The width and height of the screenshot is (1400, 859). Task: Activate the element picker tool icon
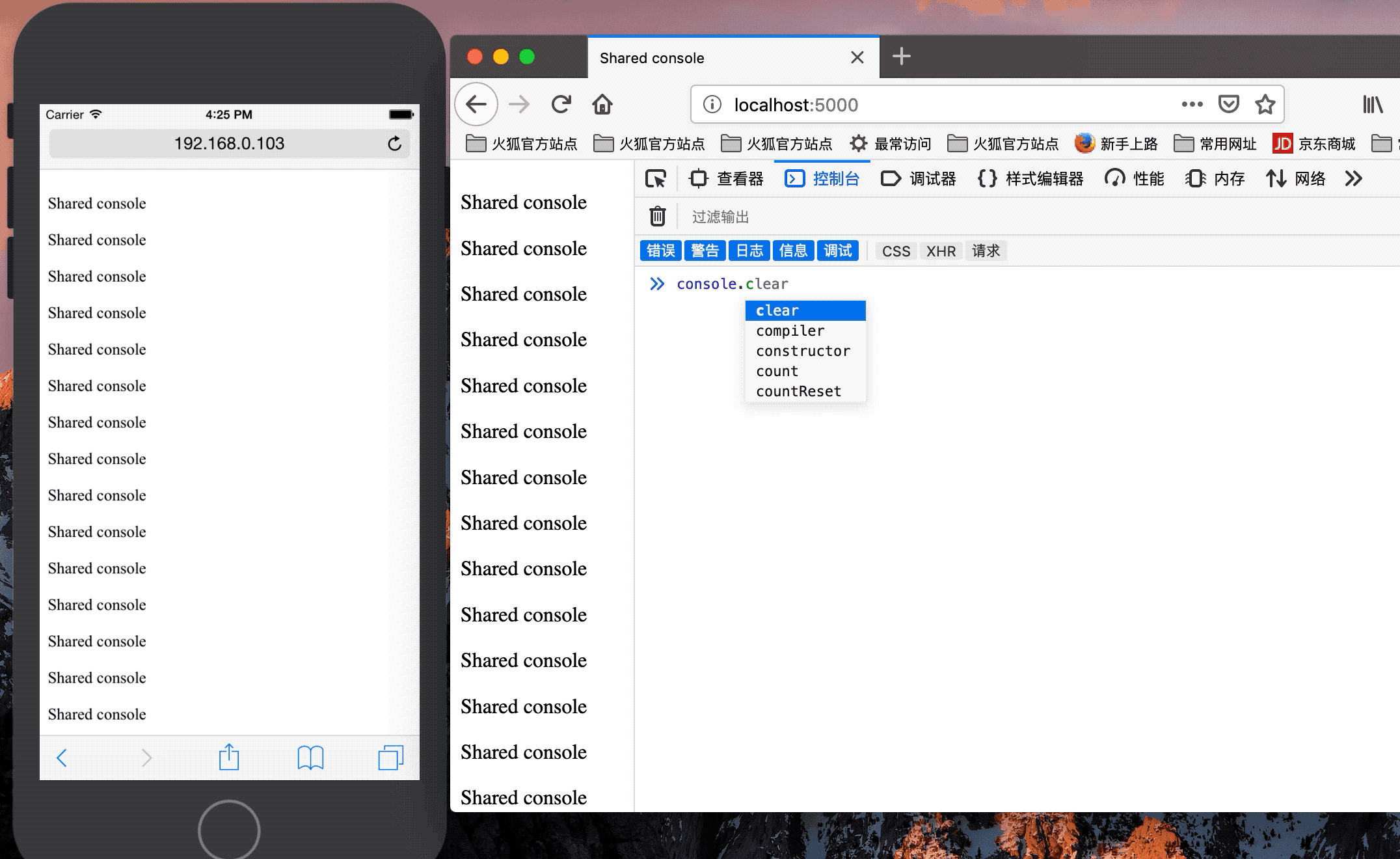coord(655,178)
